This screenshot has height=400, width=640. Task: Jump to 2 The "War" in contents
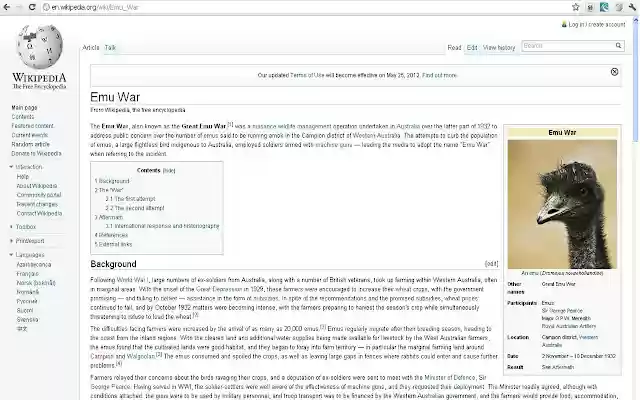click(x=109, y=190)
